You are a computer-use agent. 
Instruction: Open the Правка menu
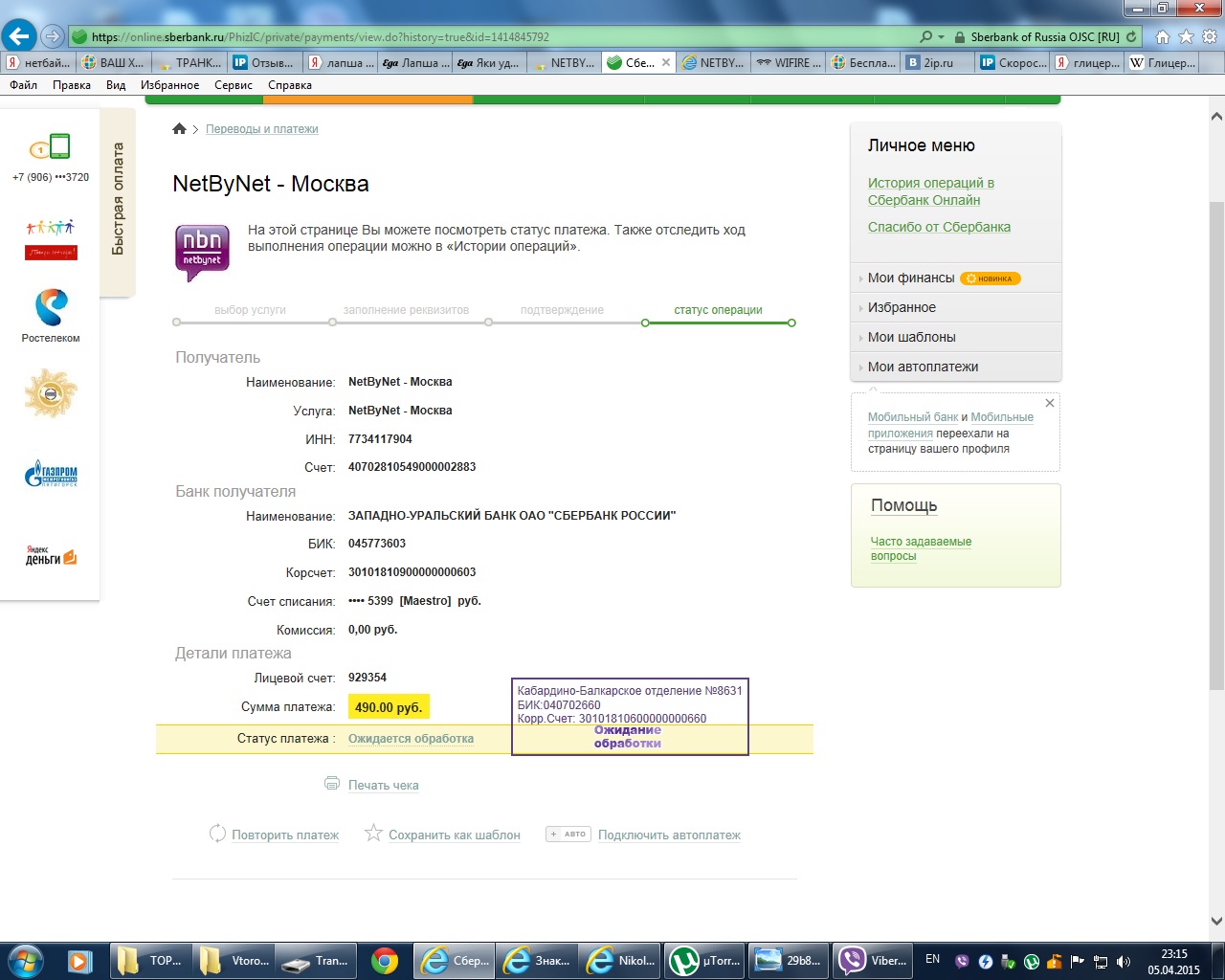[x=72, y=85]
